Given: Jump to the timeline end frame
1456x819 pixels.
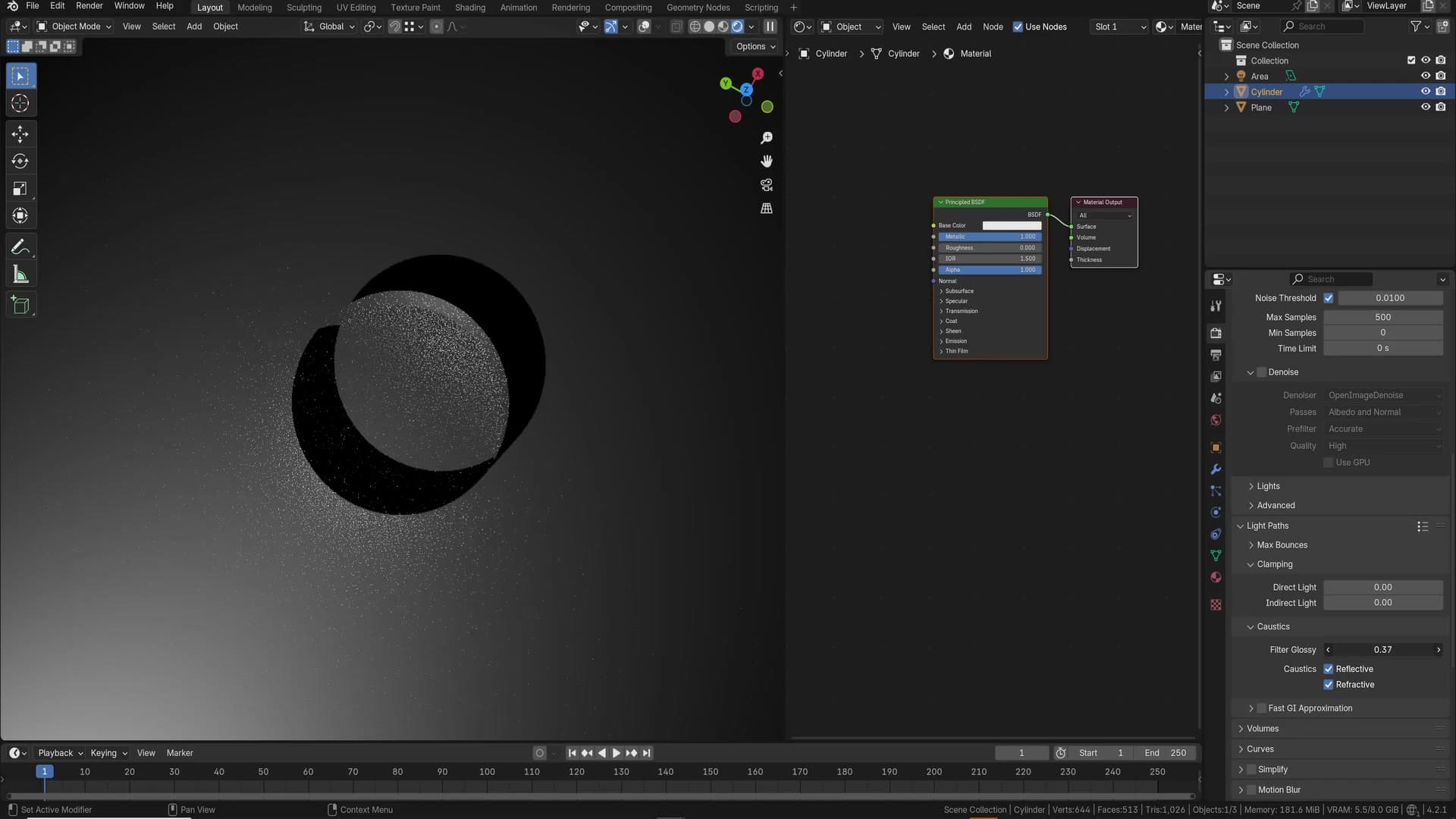Looking at the screenshot, I should click(647, 753).
